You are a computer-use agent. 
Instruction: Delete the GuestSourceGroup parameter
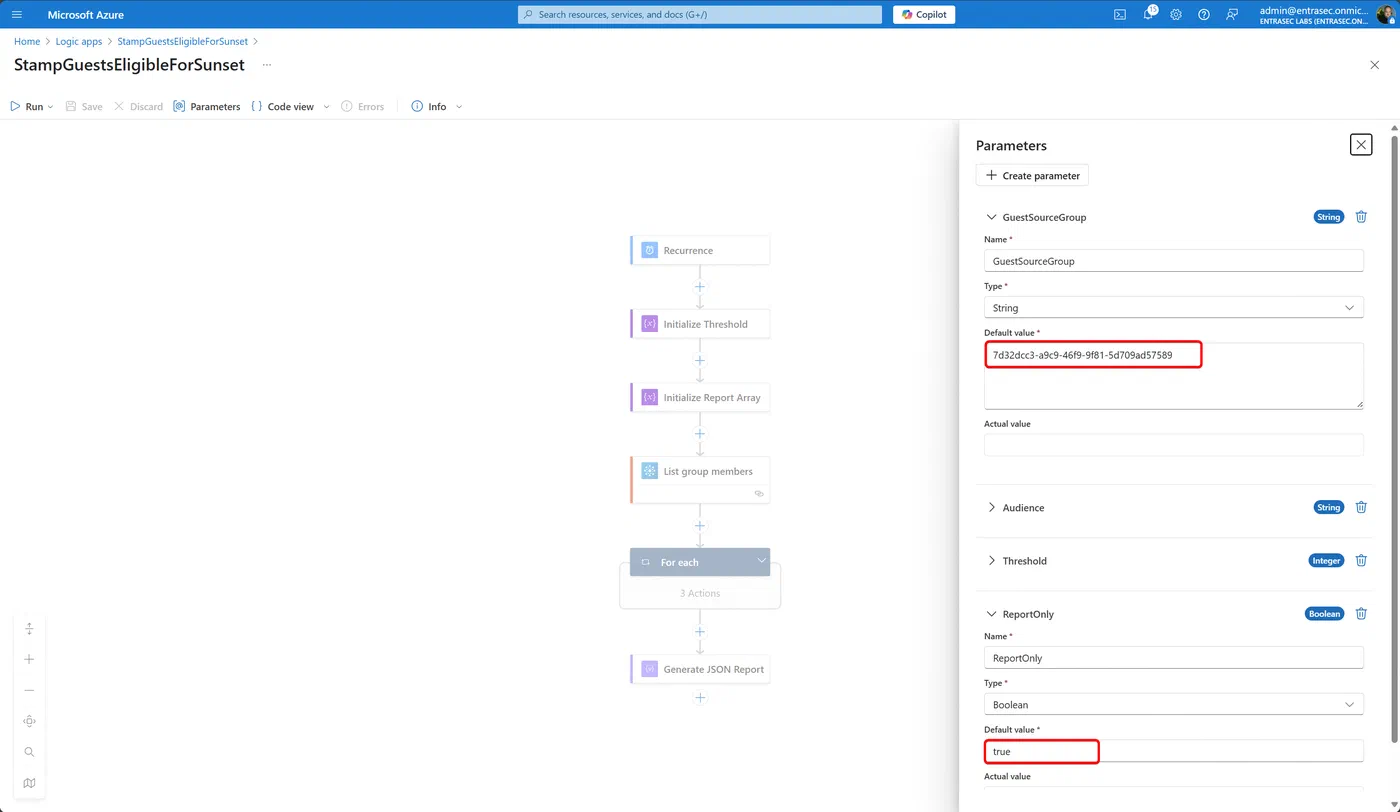coord(1361,217)
